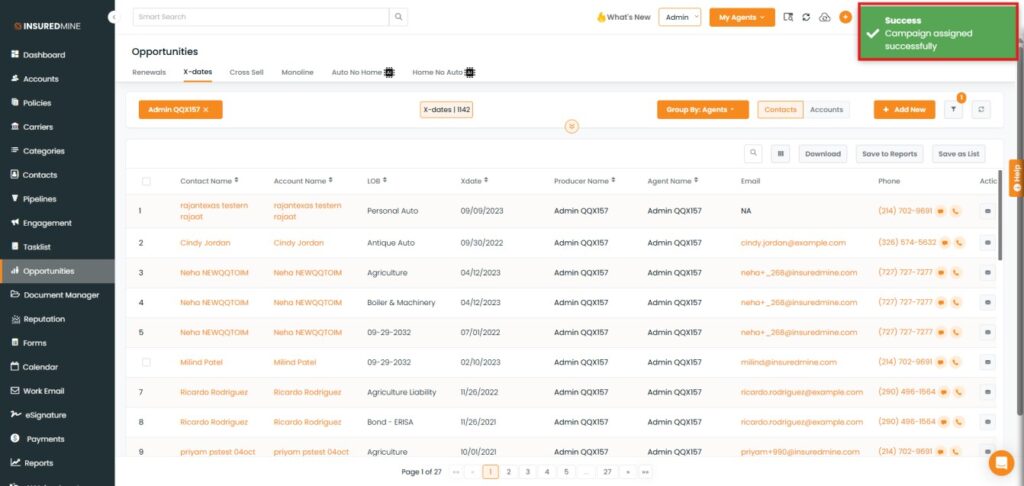Screen dimensions: 1024x486
Task: Open the Group By: Agents dropdown
Action: pyautogui.click(x=702, y=110)
